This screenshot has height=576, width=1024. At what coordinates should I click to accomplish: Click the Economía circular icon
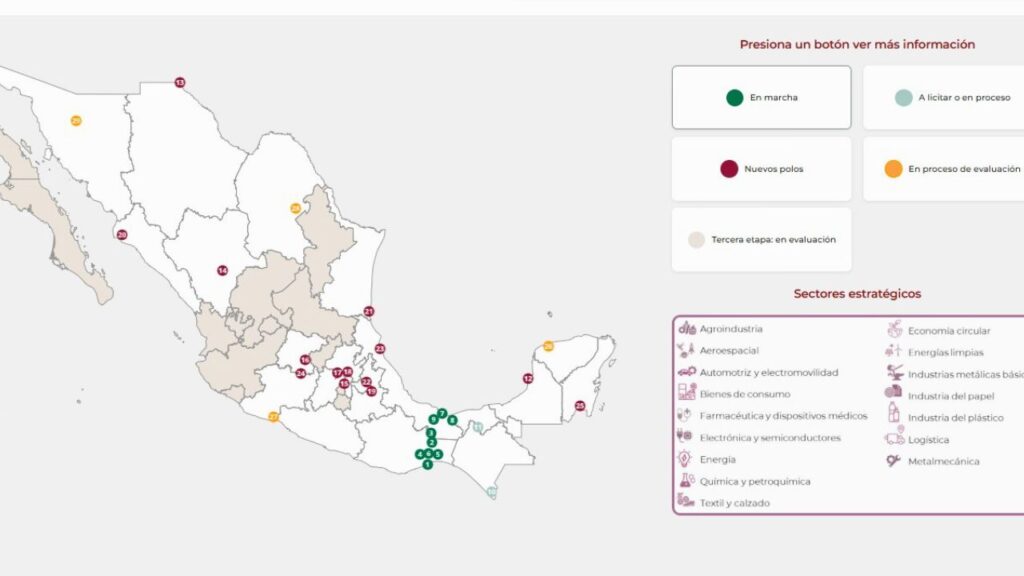[x=895, y=329]
